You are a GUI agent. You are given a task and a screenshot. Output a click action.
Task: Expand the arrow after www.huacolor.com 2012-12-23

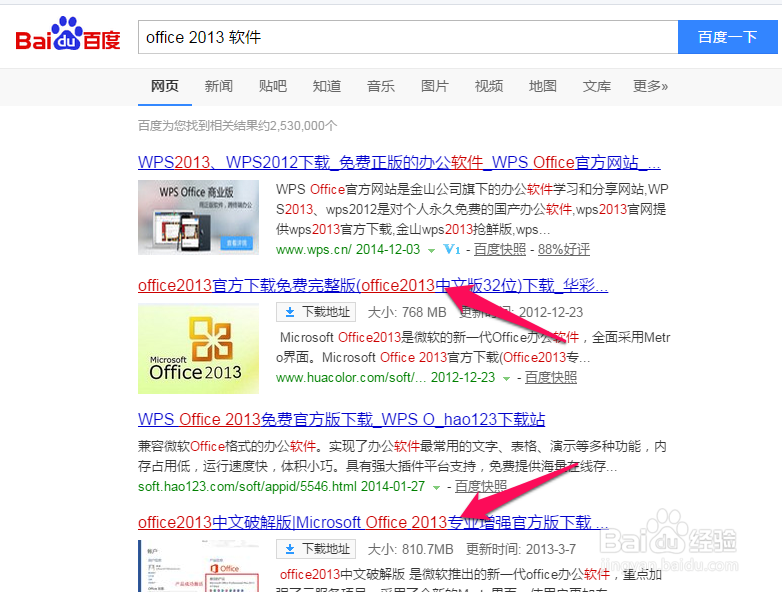506,379
